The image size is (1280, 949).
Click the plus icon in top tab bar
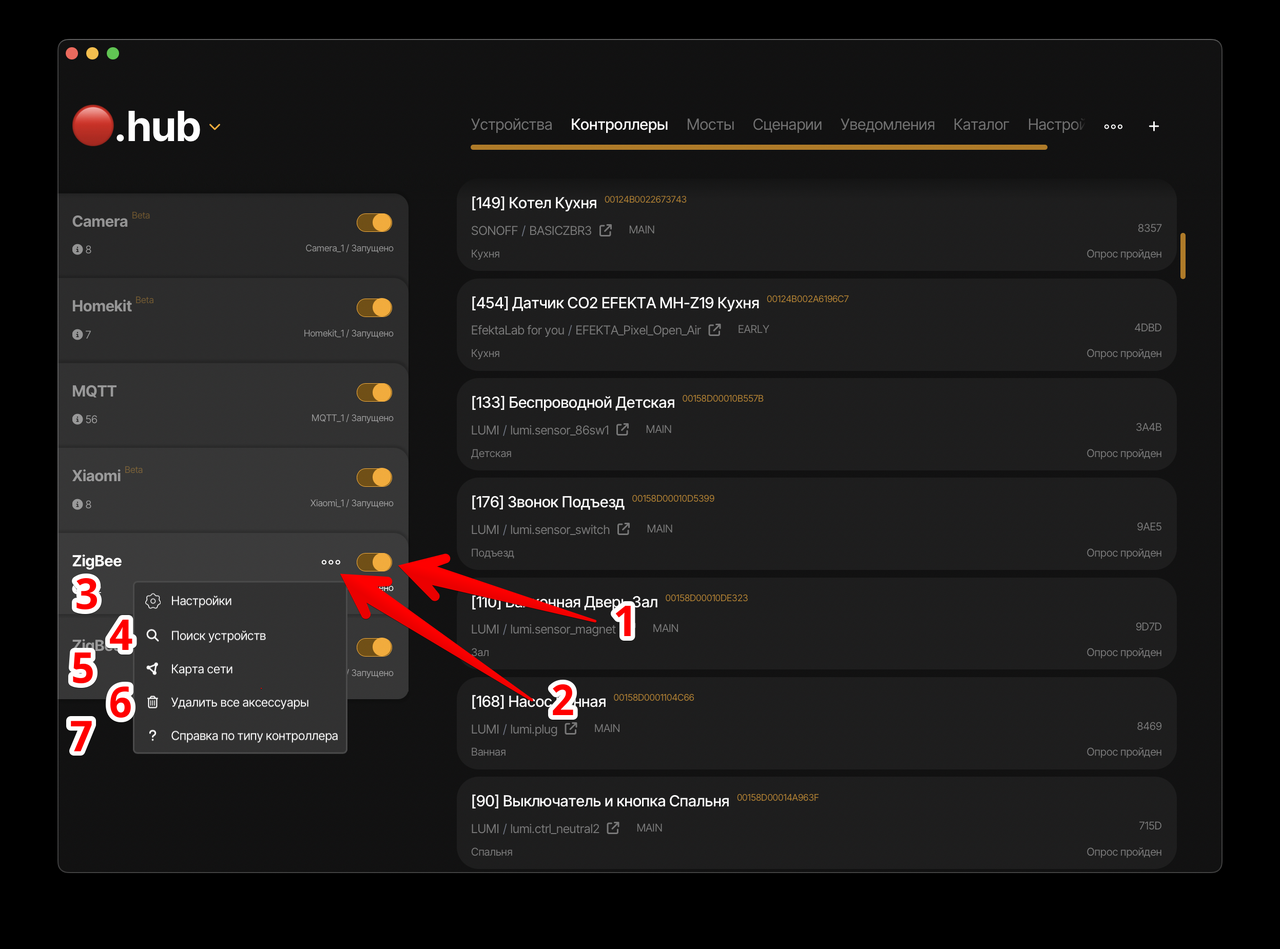coord(1154,126)
